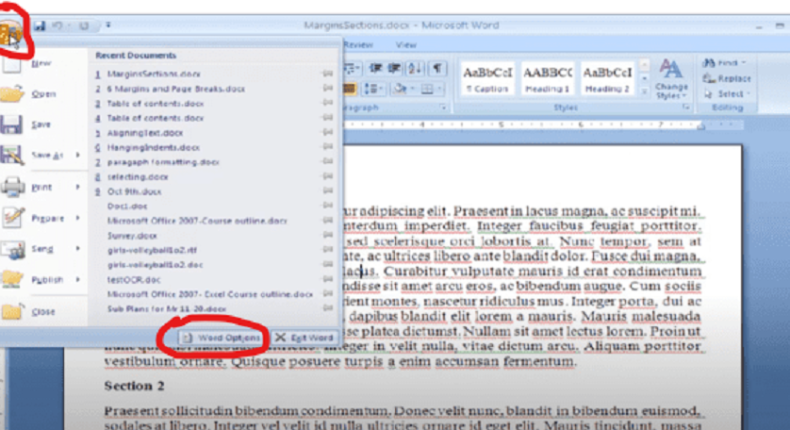The width and height of the screenshot is (790, 430).
Task: Pin Oct 9th.docx to recent list
Action: tap(328, 191)
